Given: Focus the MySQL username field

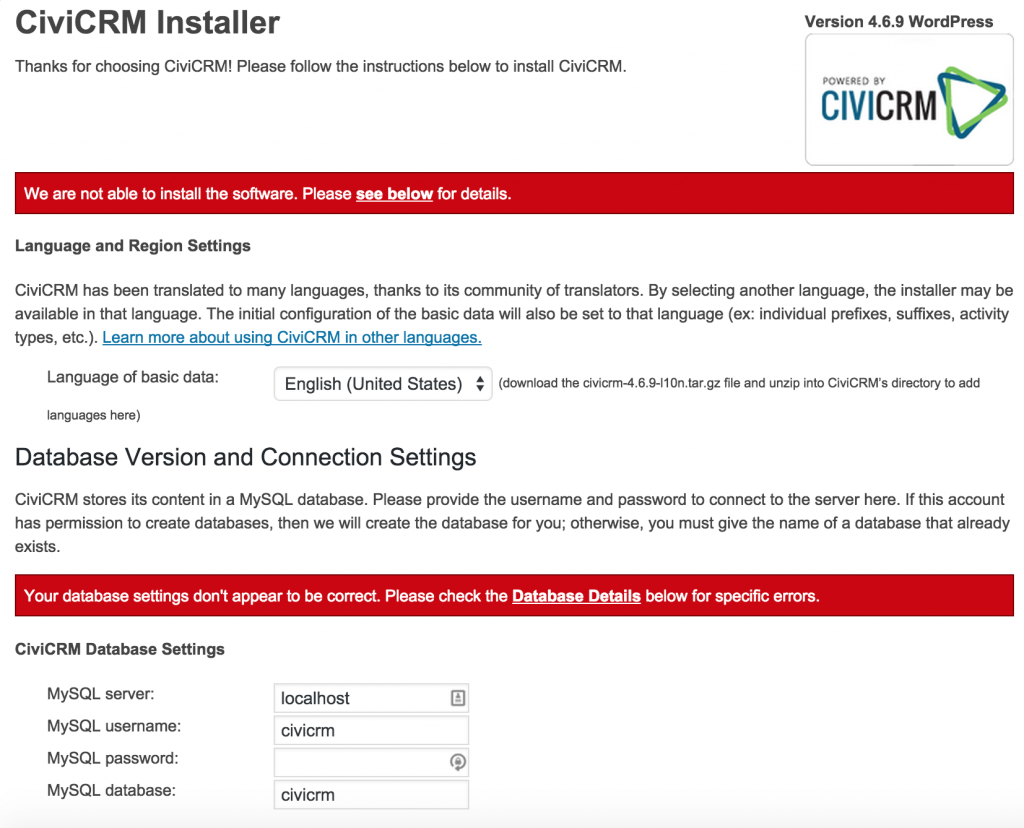Looking at the screenshot, I should click(370, 730).
